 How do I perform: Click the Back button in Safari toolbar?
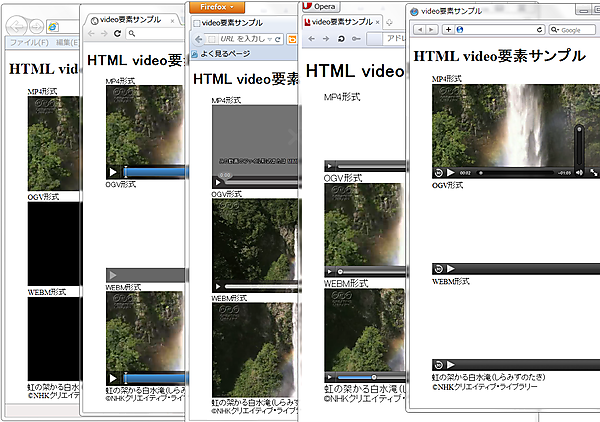pyautogui.click(x=420, y=29)
